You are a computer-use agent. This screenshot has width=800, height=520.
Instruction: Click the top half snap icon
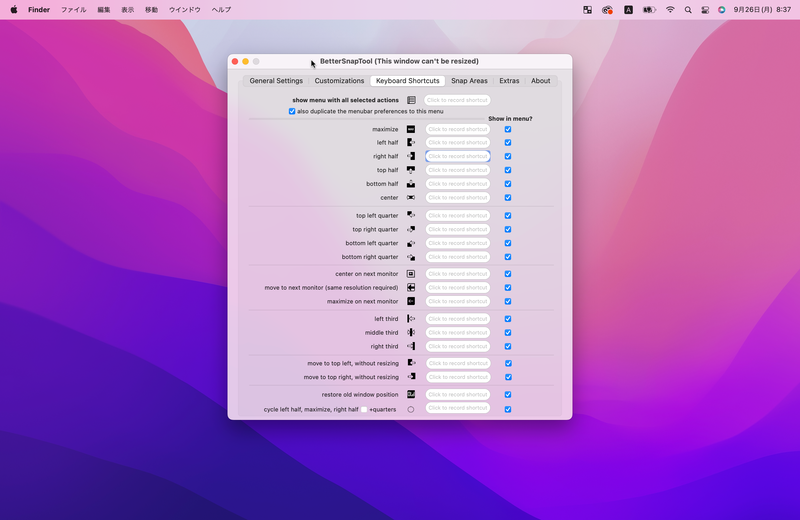pos(411,170)
